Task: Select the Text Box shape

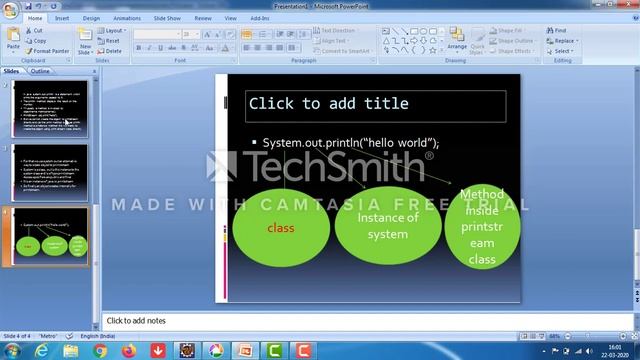Action: coord(386,31)
